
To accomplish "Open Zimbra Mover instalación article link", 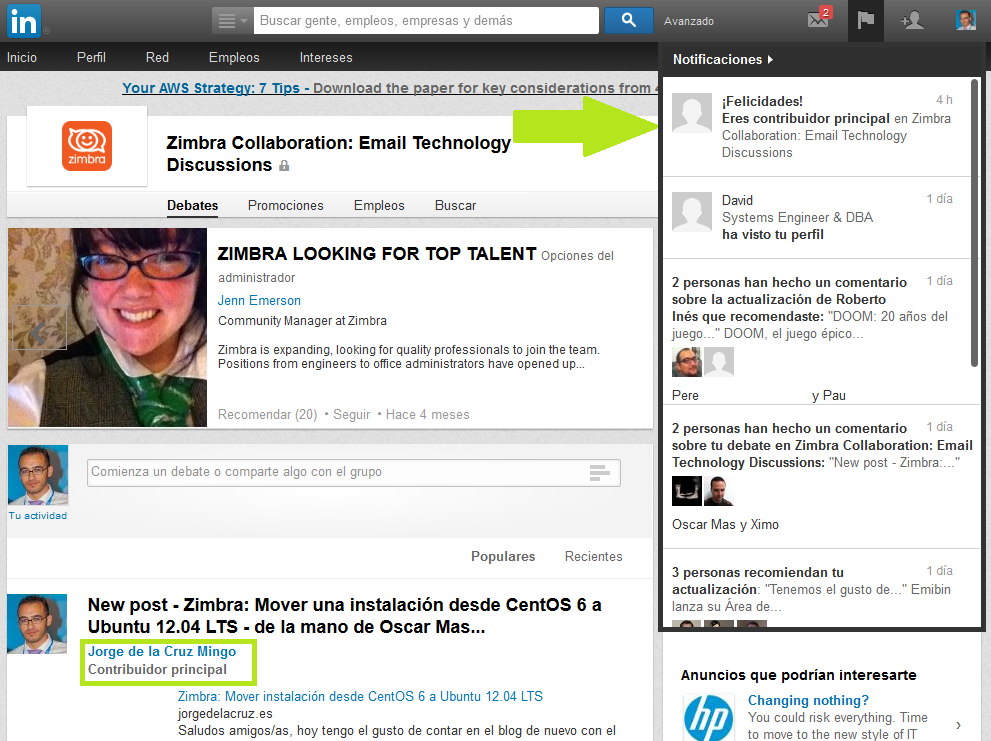I will 360,697.
